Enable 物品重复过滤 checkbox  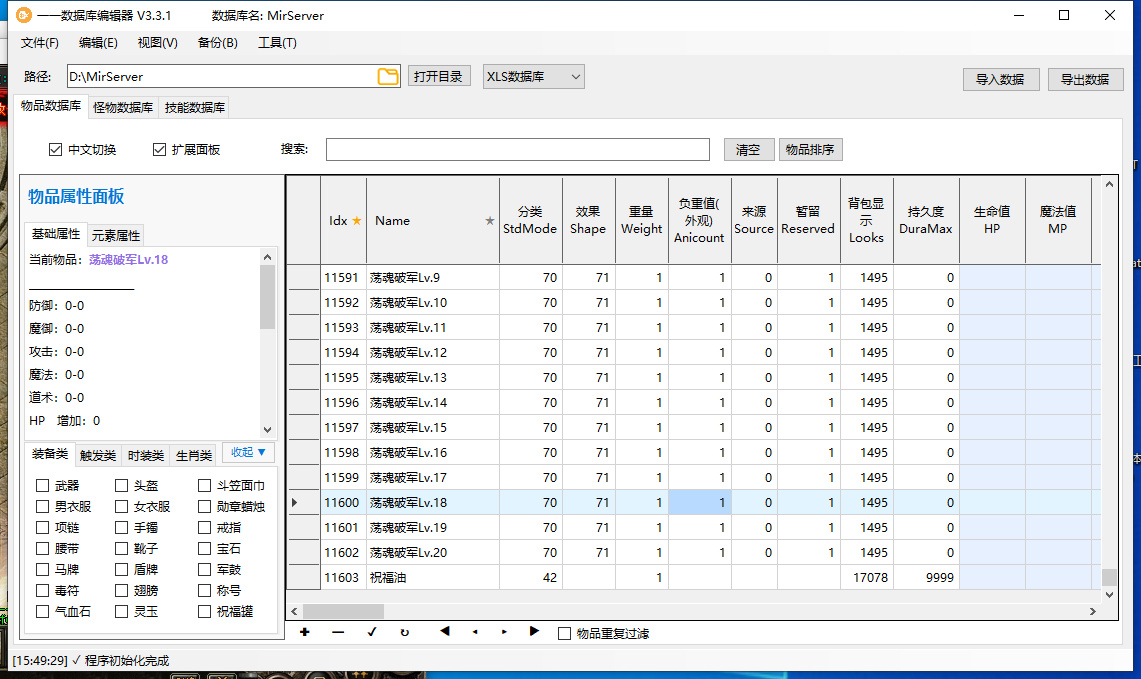click(x=564, y=633)
